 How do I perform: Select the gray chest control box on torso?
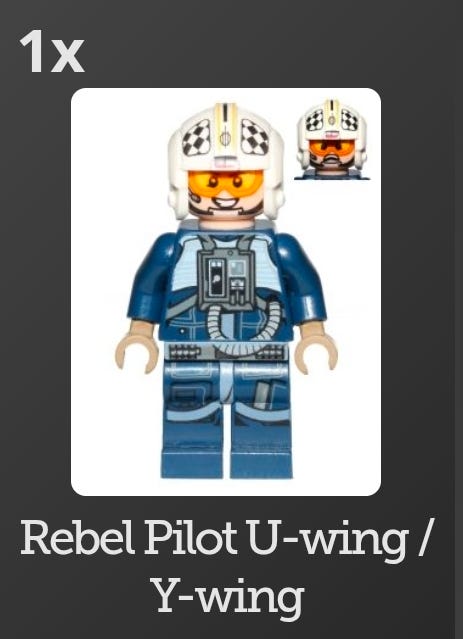pos(227,278)
